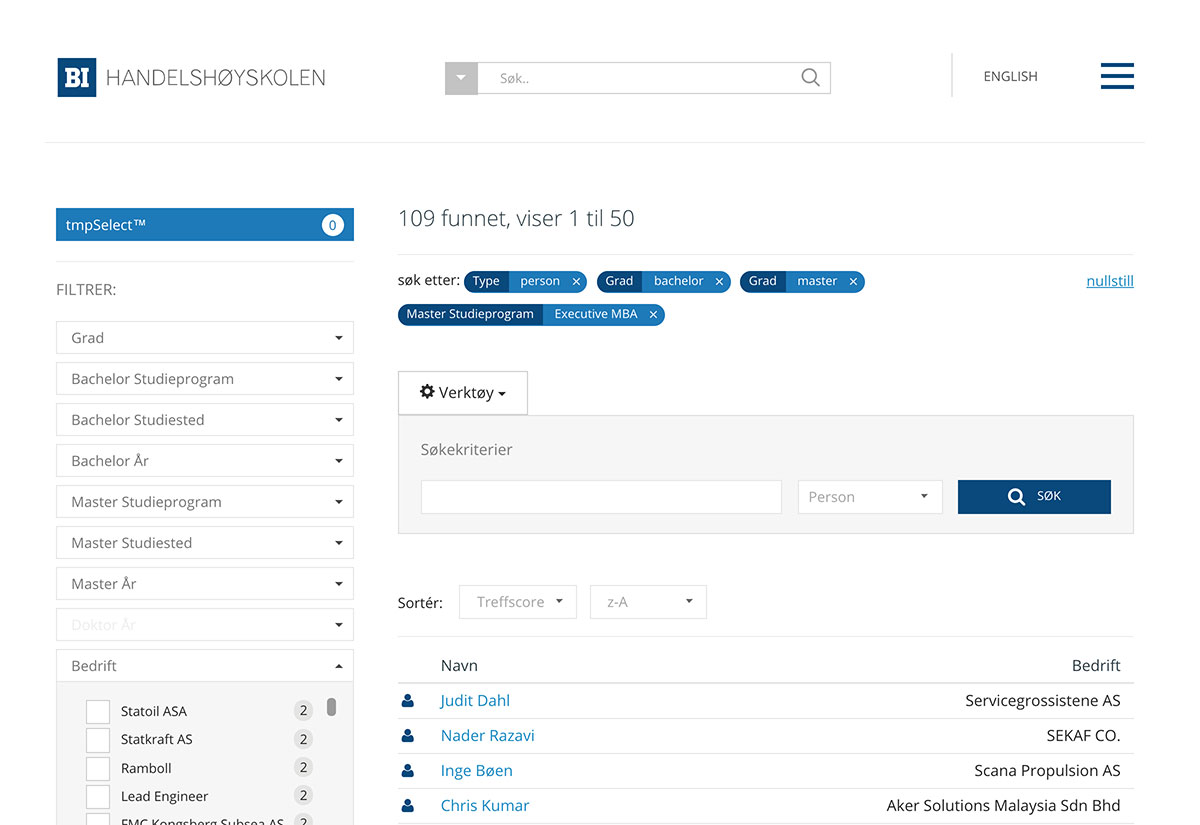Remove the 'bachelor' Grad filter tag

[719, 282]
